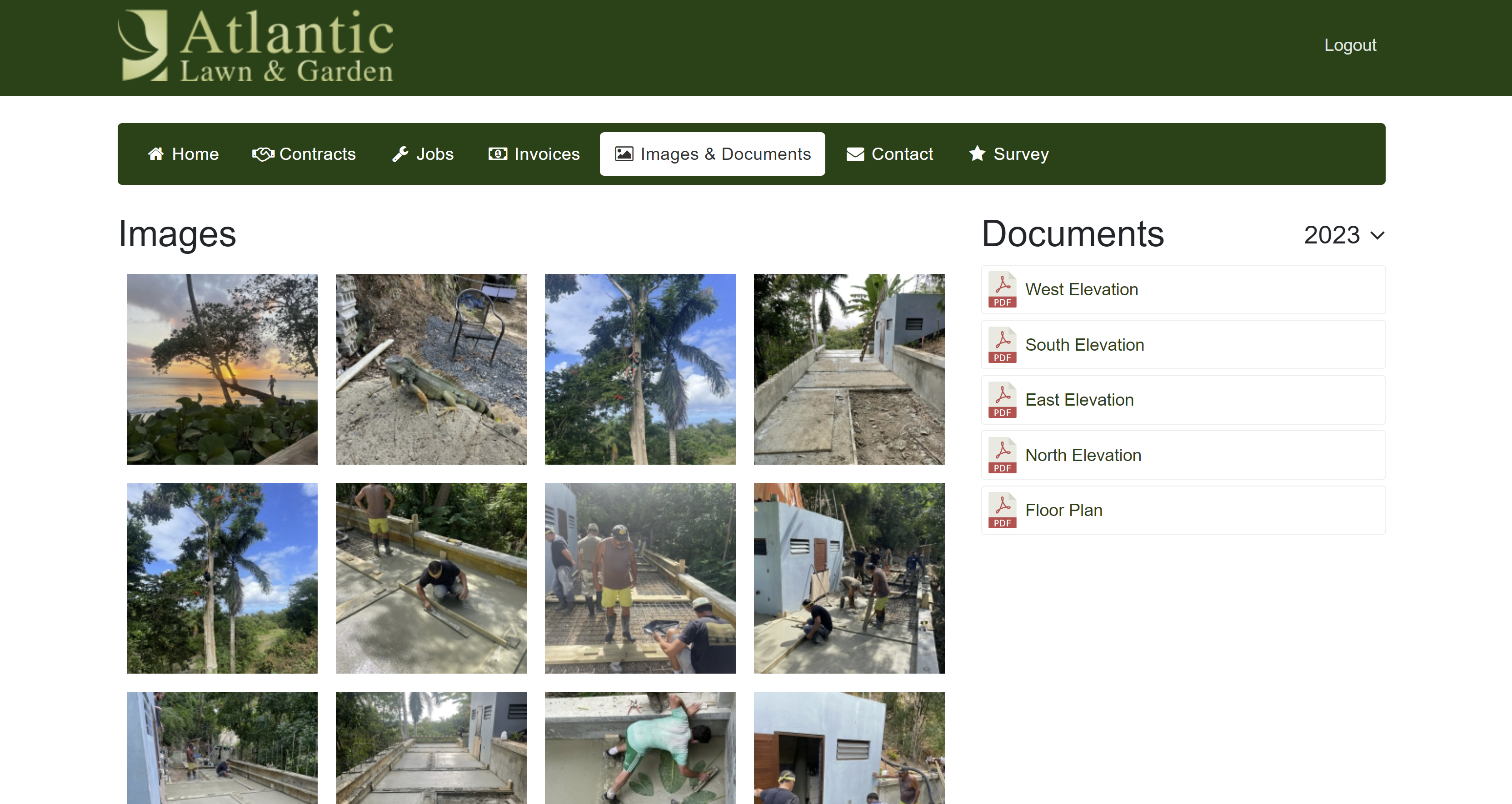Open the Invoices page
The width and height of the screenshot is (1512, 804).
click(534, 154)
